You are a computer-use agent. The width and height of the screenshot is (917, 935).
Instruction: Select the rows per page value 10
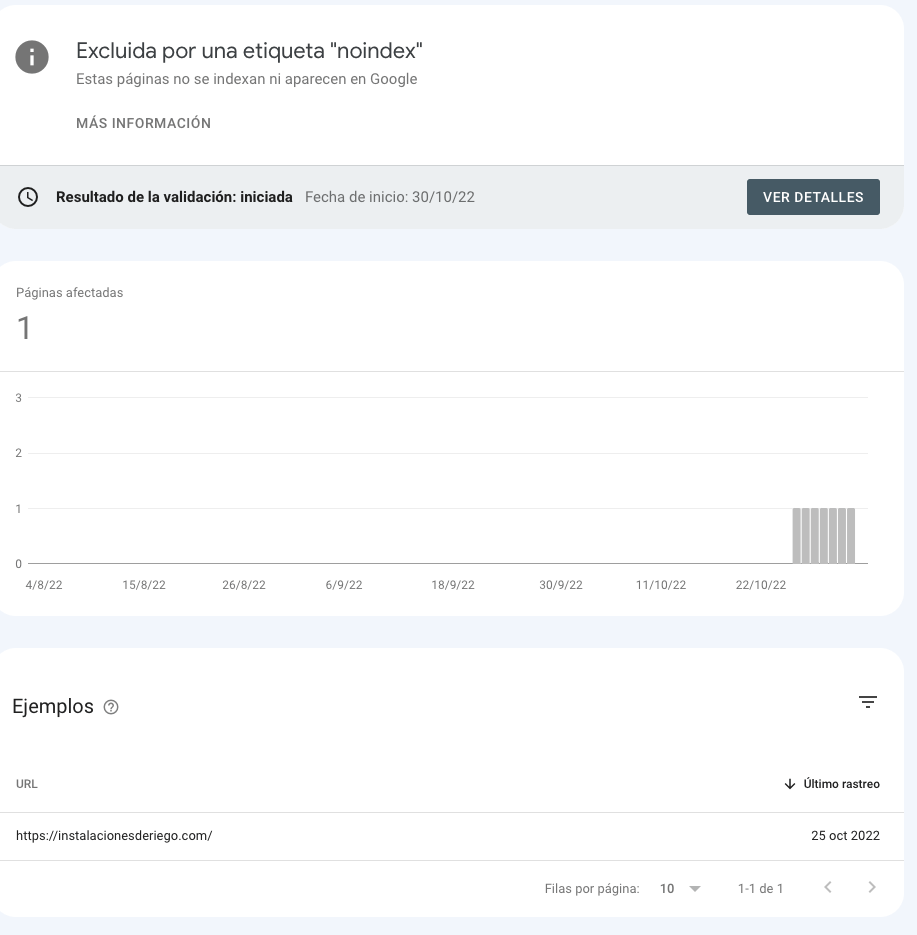(667, 888)
